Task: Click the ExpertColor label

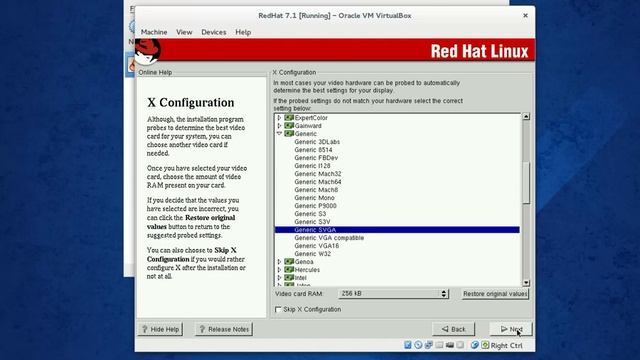Action: (x=311, y=118)
